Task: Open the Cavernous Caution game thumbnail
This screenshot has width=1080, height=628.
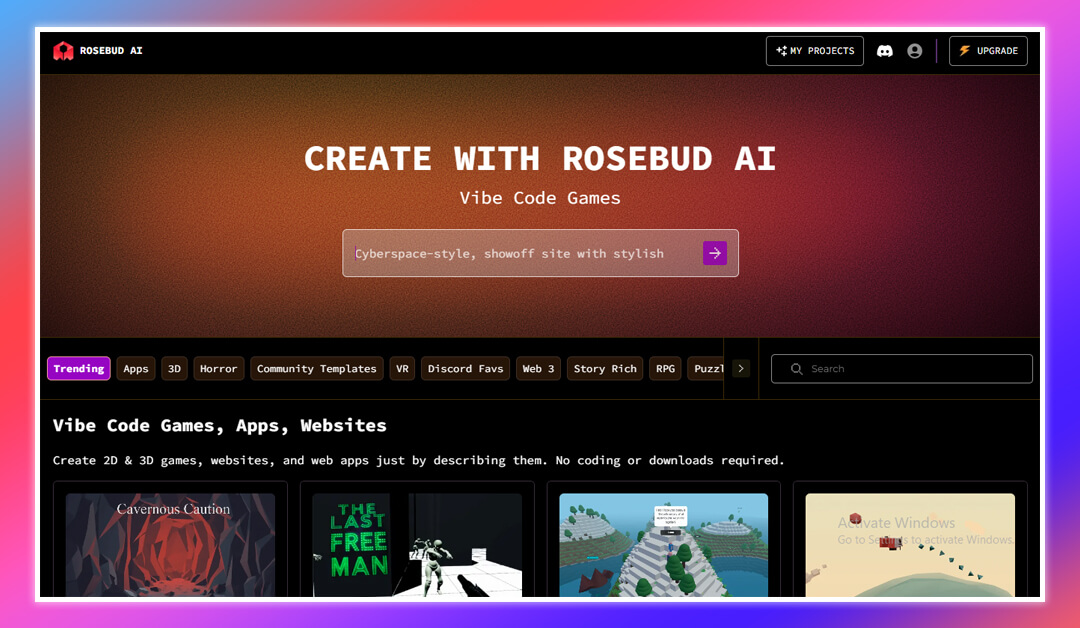Action: click(x=170, y=545)
